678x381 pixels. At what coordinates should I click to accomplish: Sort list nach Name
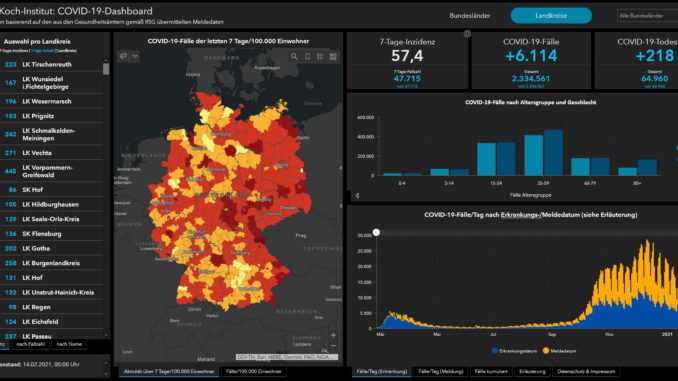click(69, 344)
